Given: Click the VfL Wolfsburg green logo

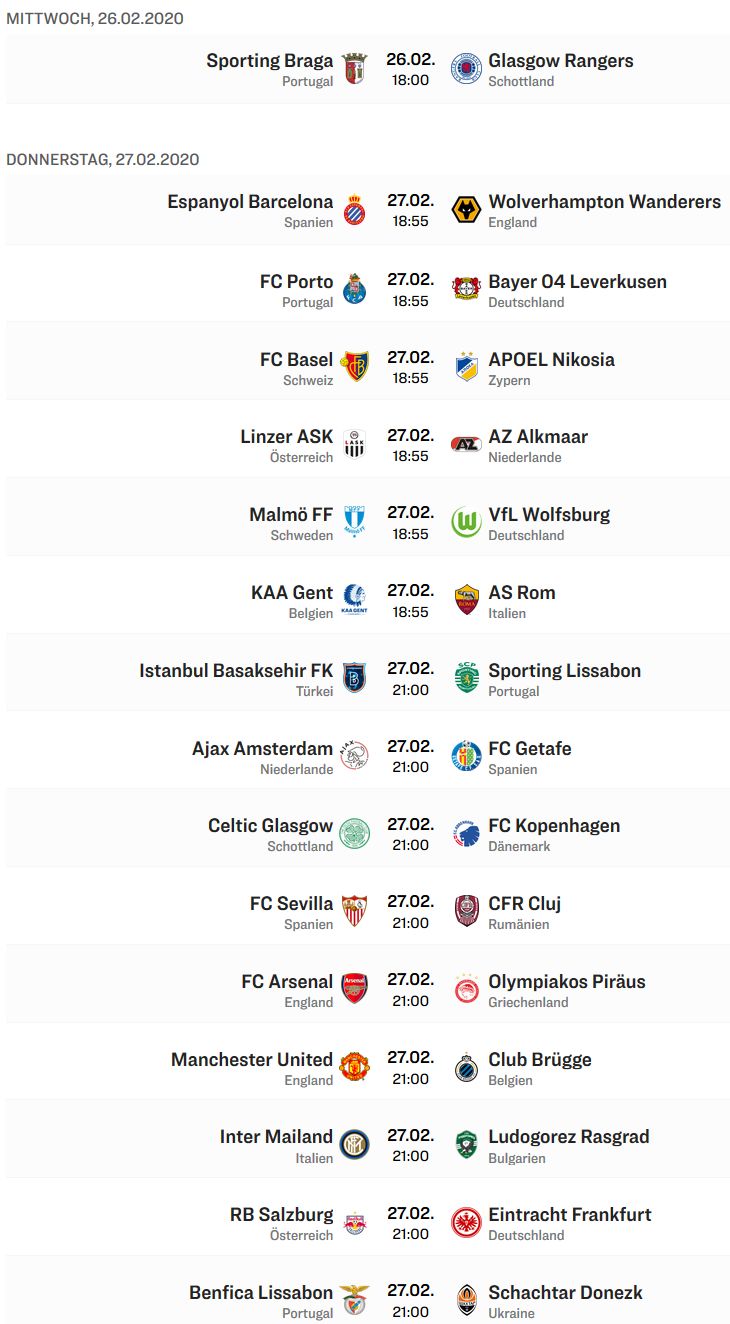Looking at the screenshot, I should [x=466, y=523].
